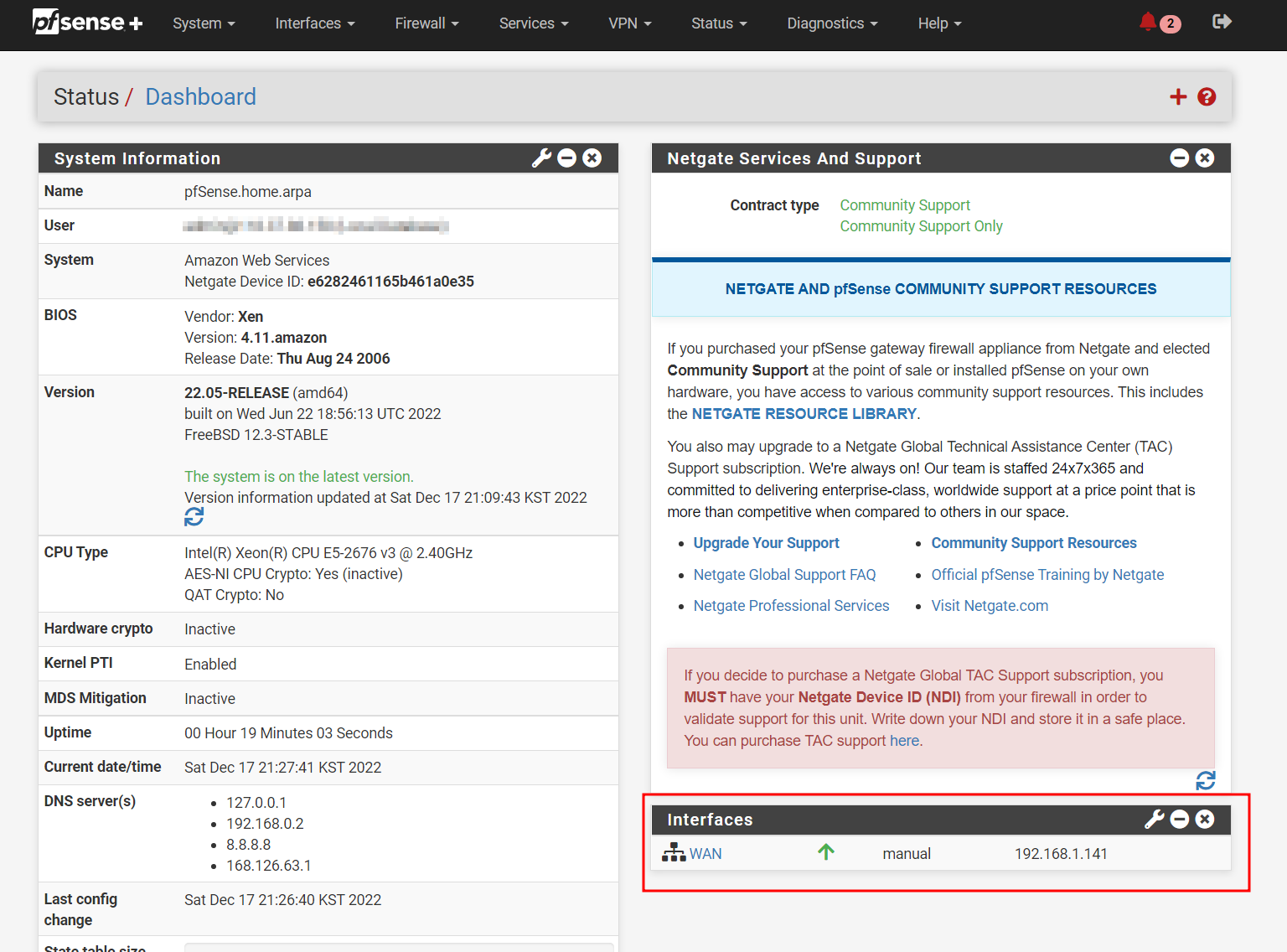Click the NETGATE AND pfSense COMMUNITY SUPPORT RESOURCES banner
1287x952 pixels.
[x=941, y=289]
